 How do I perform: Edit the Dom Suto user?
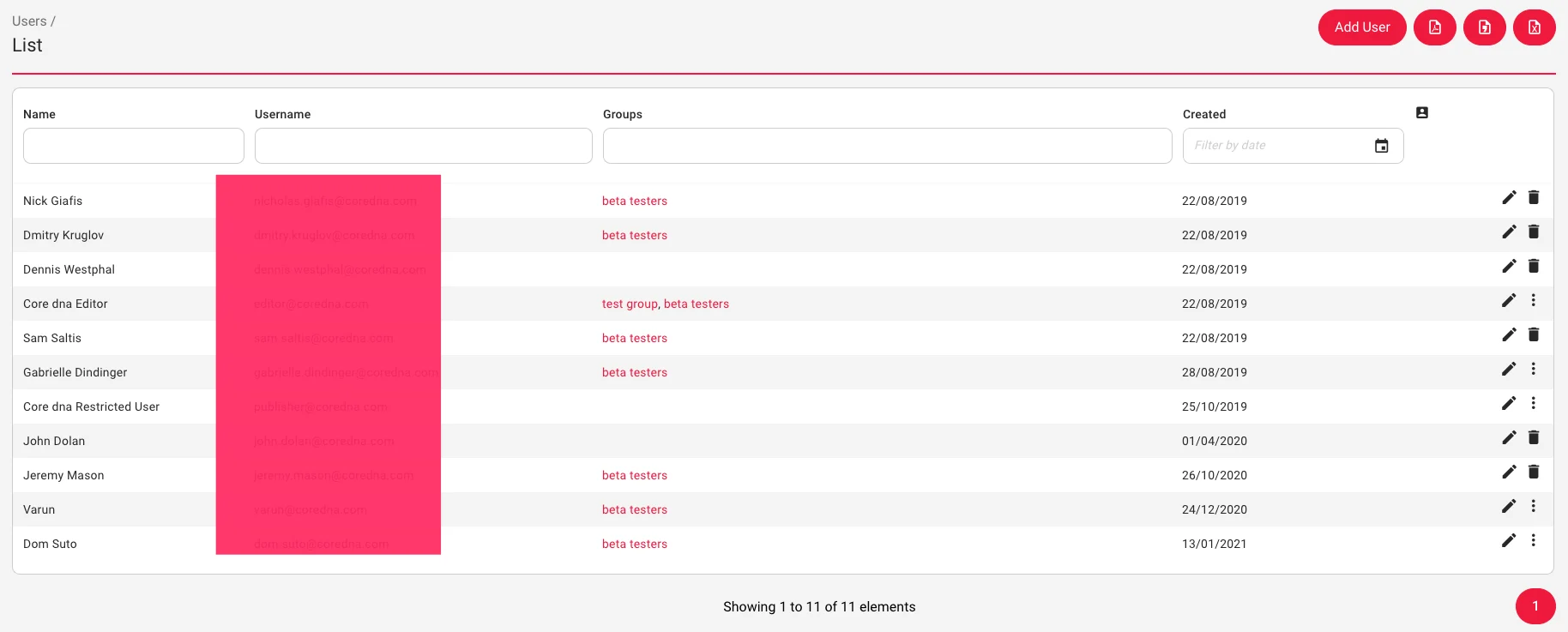tap(1510, 540)
